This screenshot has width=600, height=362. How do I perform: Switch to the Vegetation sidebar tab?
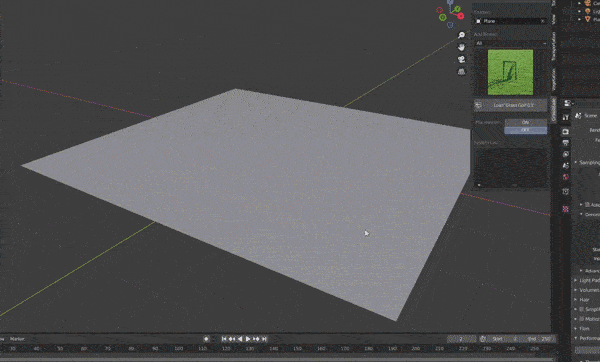pos(553,79)
